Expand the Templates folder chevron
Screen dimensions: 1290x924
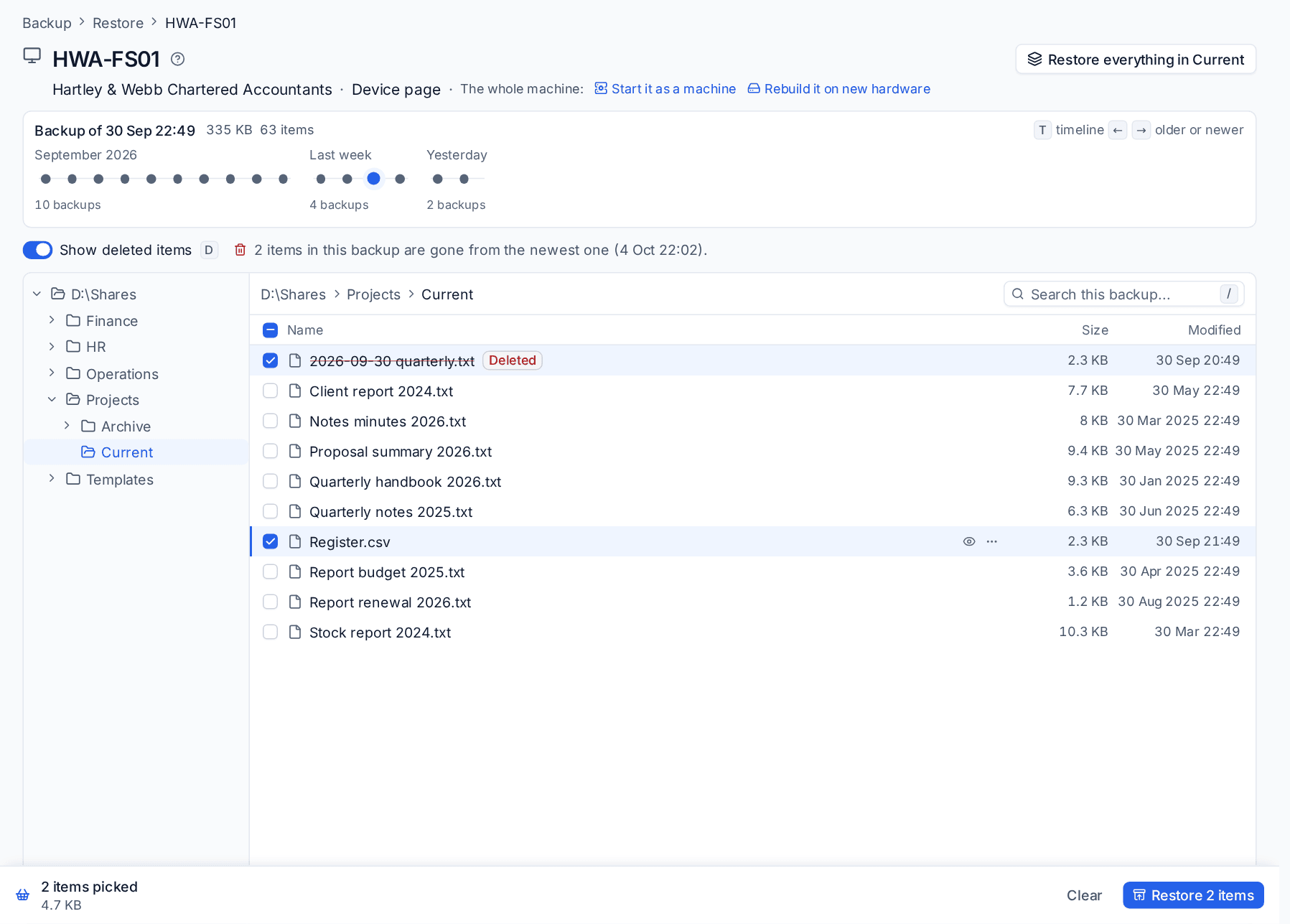[x=52, y=479]
